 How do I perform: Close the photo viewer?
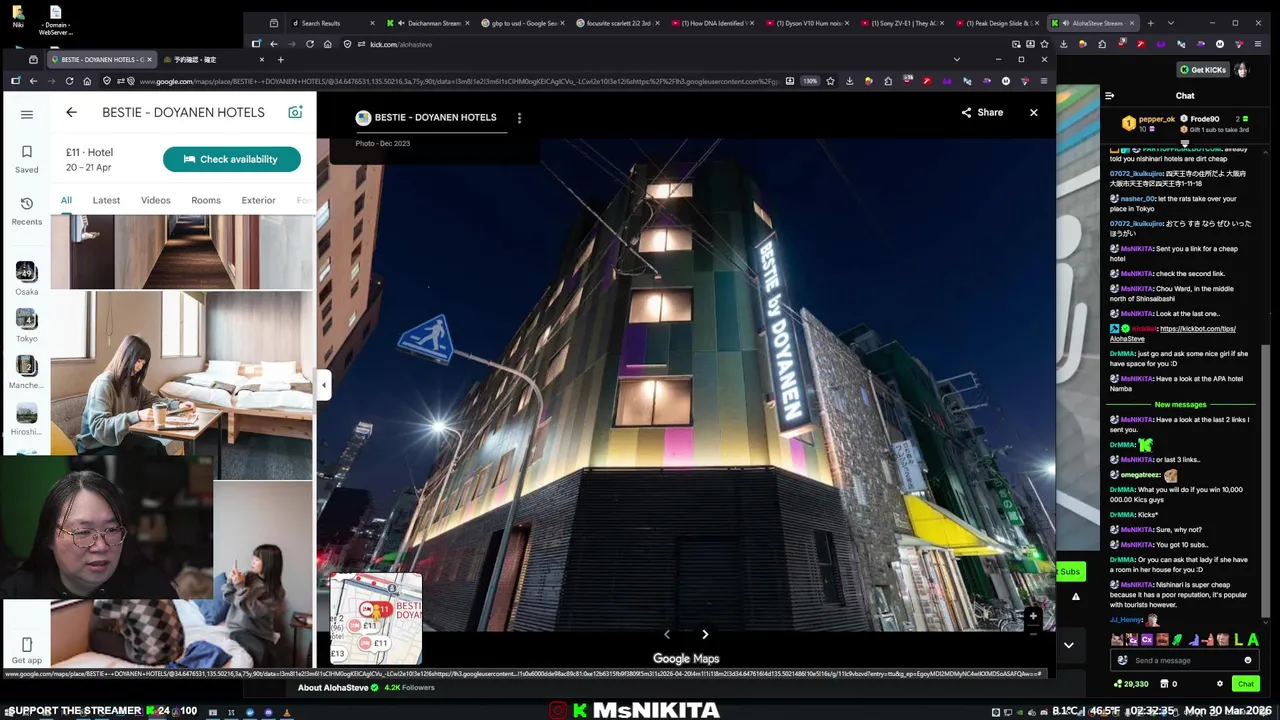pyautogui.click(x=1034, y=112)
